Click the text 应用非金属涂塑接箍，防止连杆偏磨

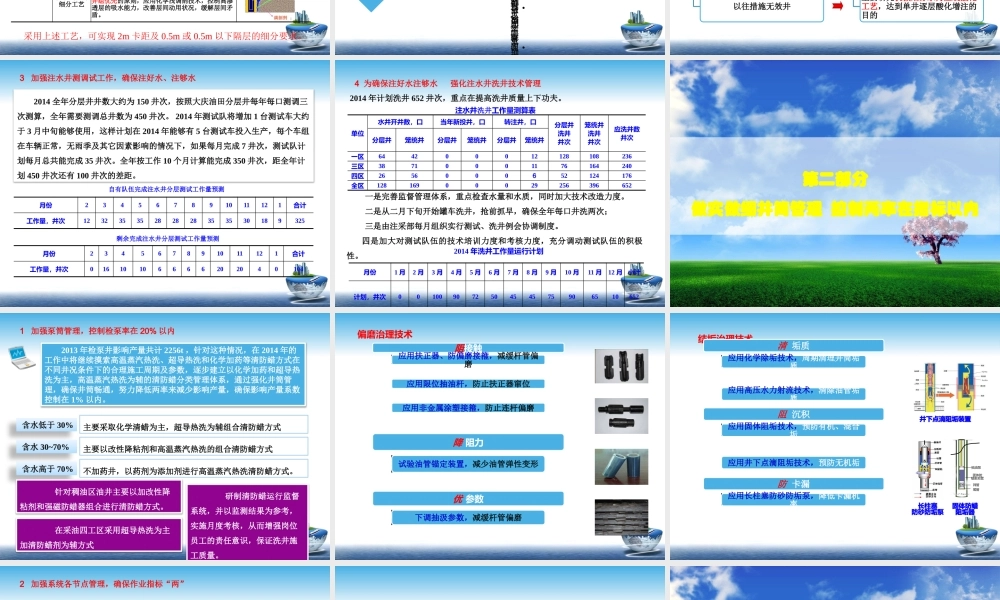pos(468,407)
